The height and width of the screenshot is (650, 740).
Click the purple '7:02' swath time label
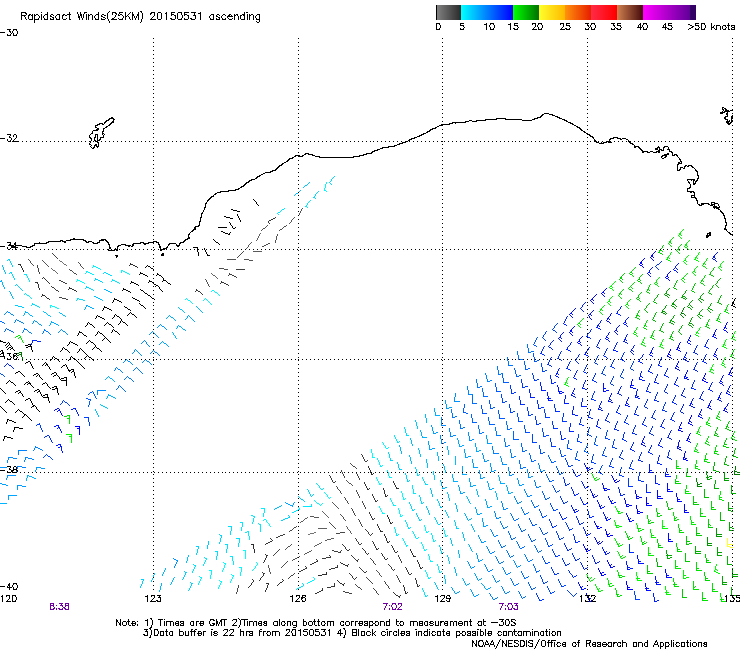tap(393, 607)
